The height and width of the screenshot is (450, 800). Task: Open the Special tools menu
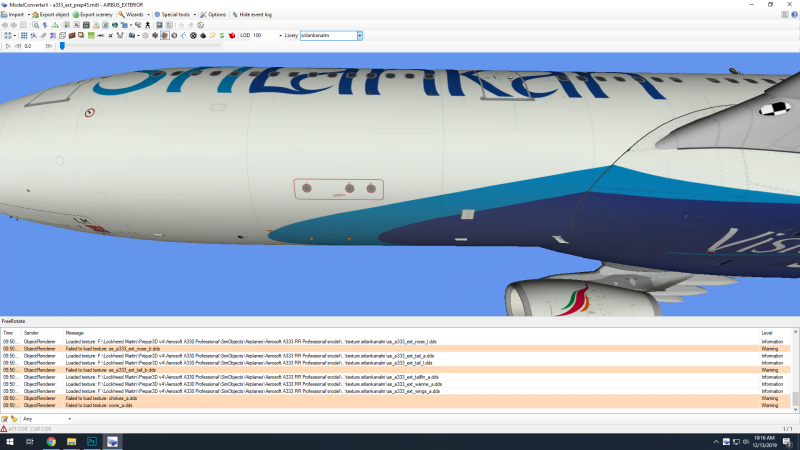click(x=172, y=15)
